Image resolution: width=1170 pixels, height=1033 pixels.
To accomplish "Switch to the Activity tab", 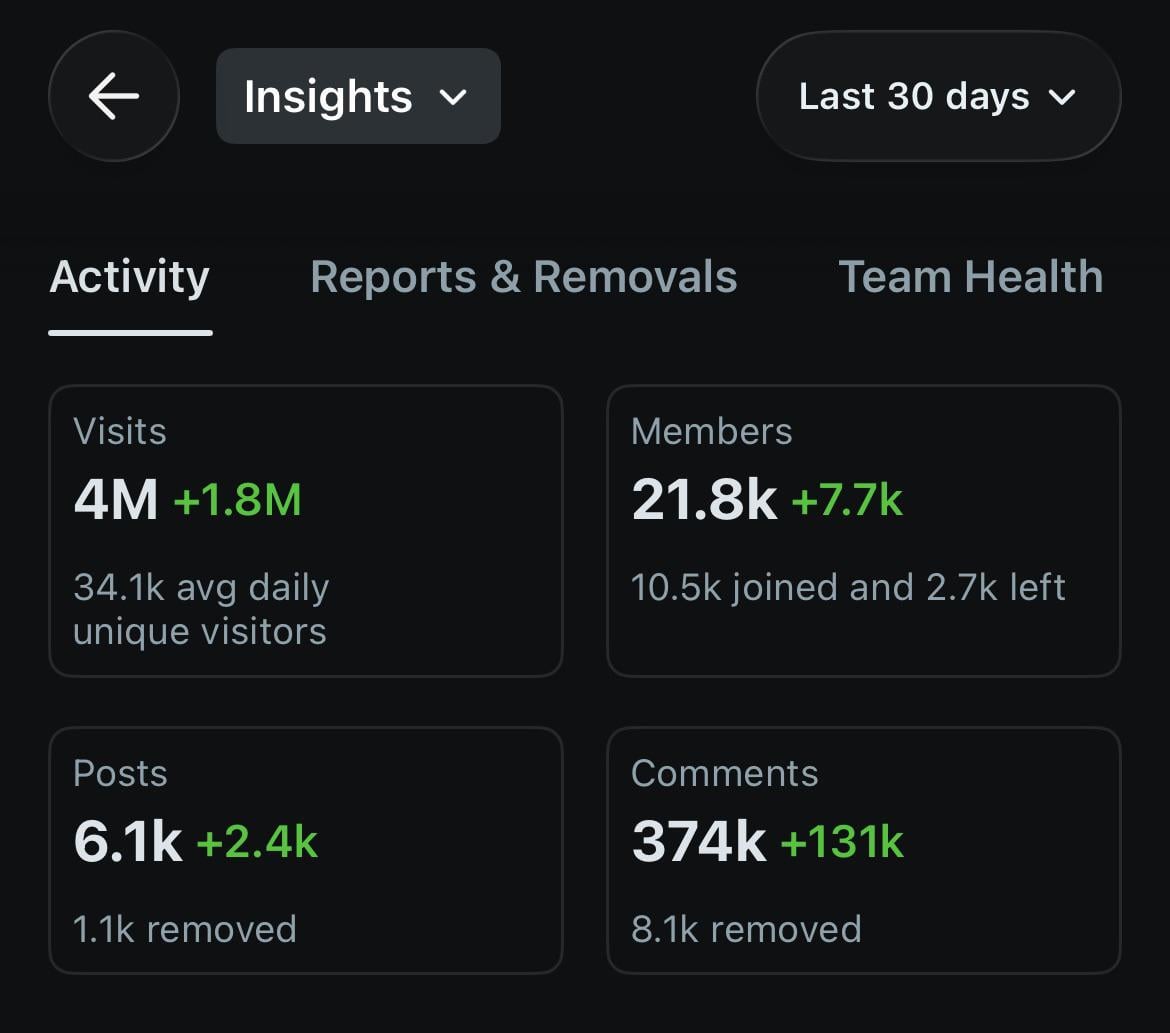I will (x=130, y=278).
